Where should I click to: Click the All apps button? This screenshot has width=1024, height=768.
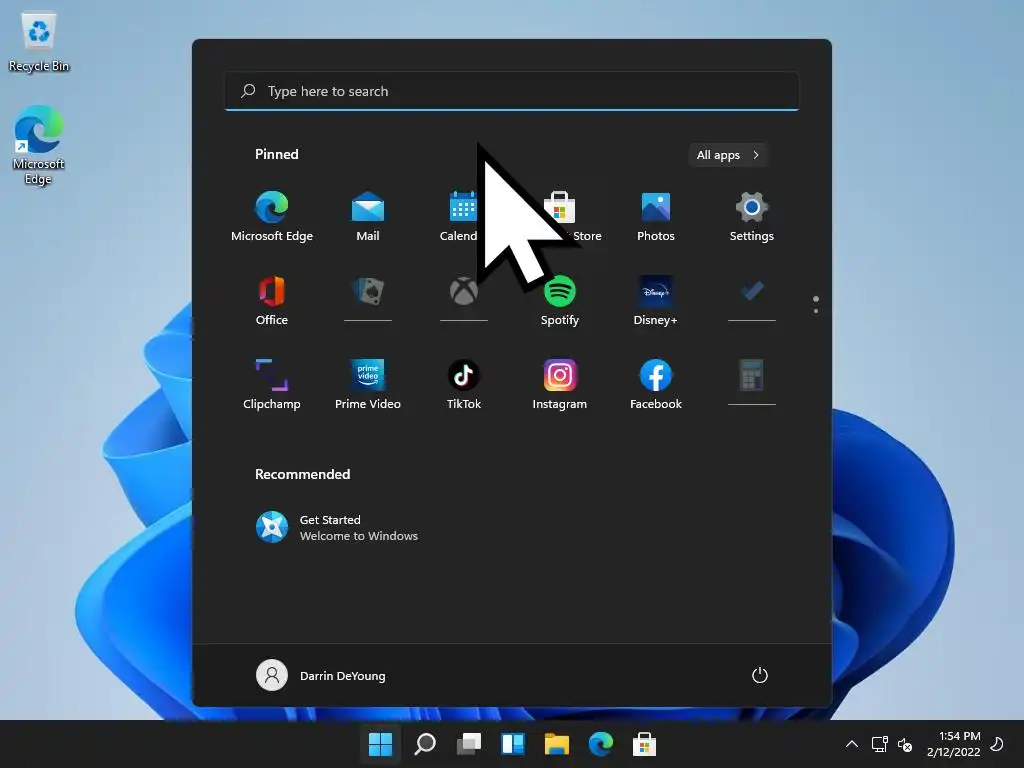[728, 155]
